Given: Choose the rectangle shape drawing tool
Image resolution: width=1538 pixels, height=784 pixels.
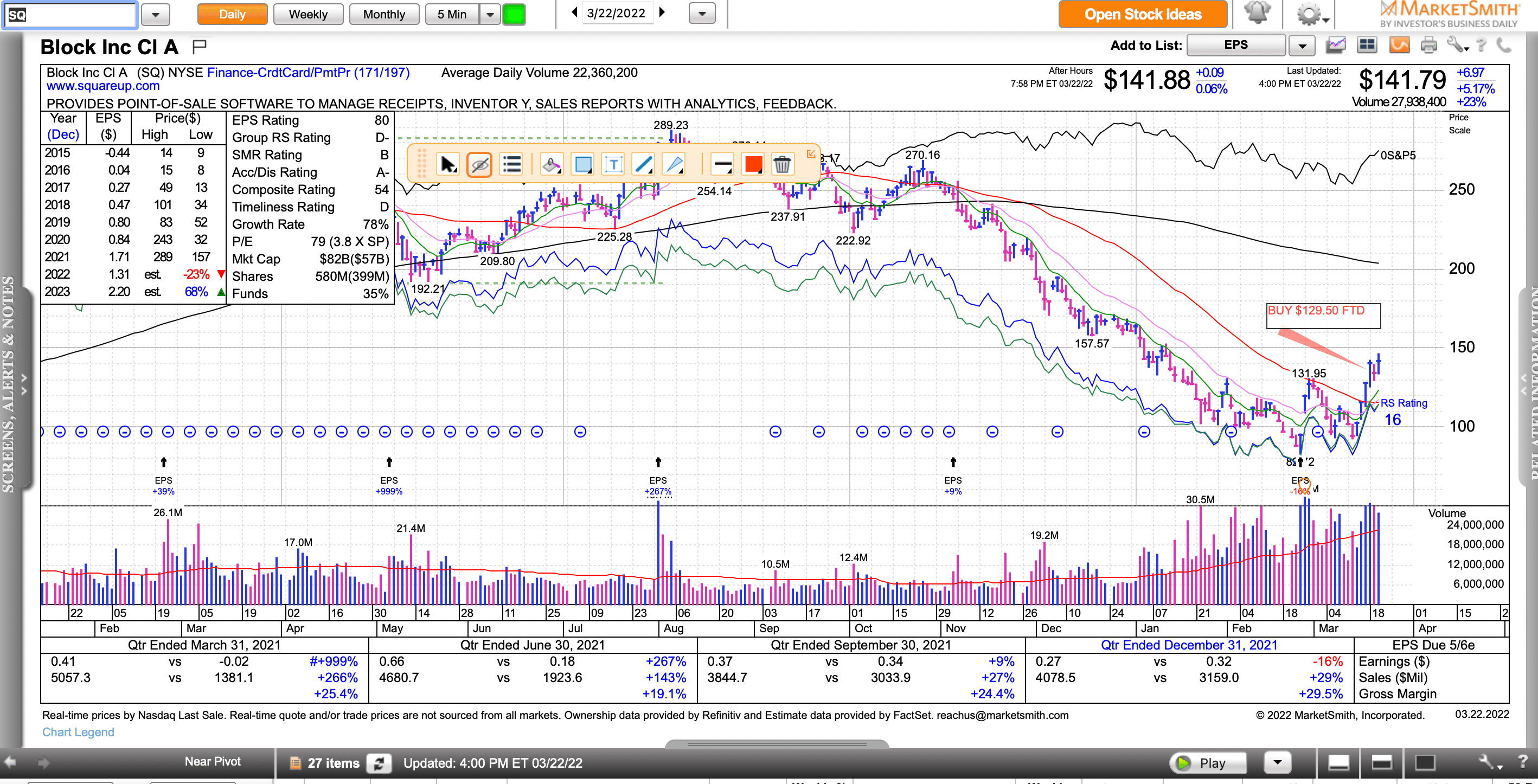Looking at the screenshot, I should [583, 164].
